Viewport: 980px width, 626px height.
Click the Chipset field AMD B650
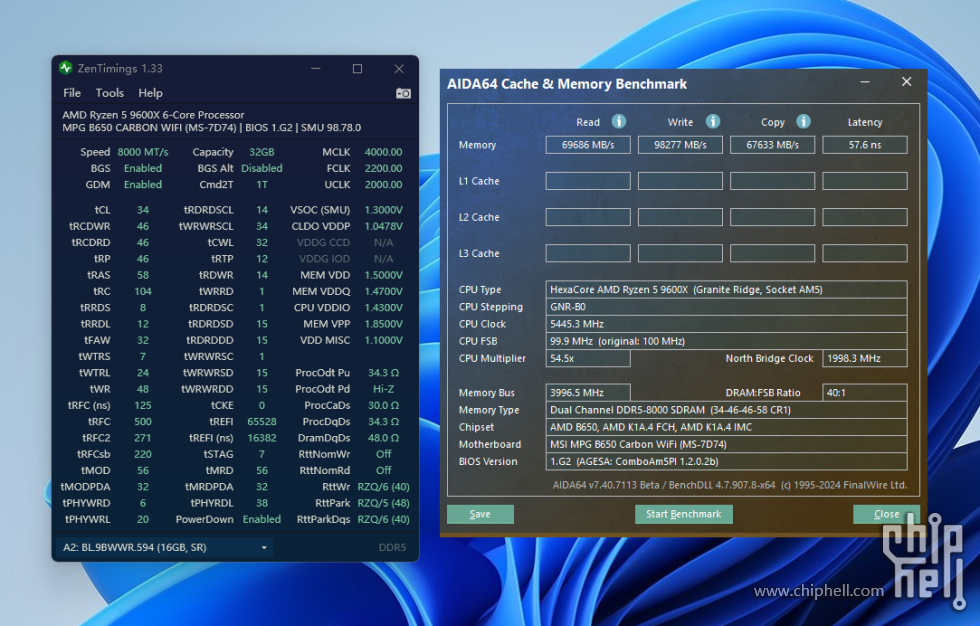[x=726, y=427]
